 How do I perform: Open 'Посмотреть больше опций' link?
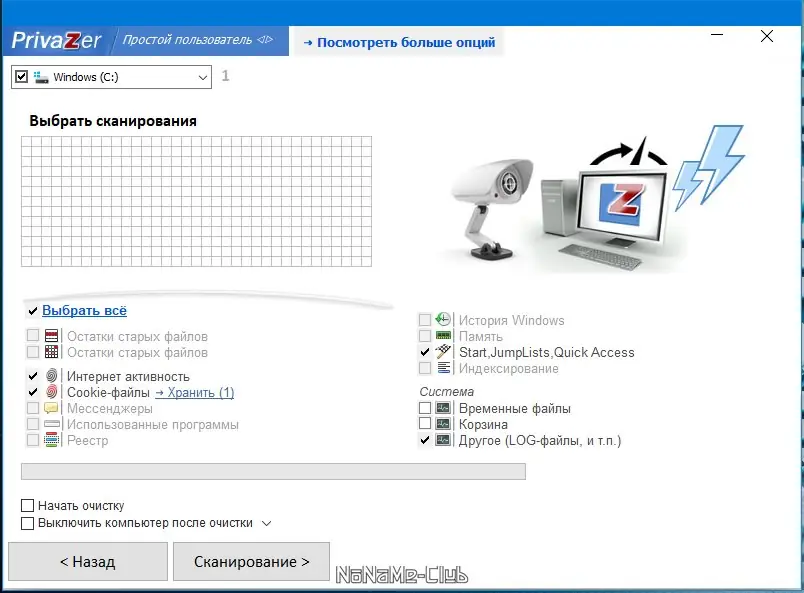[x=399, y=43]
